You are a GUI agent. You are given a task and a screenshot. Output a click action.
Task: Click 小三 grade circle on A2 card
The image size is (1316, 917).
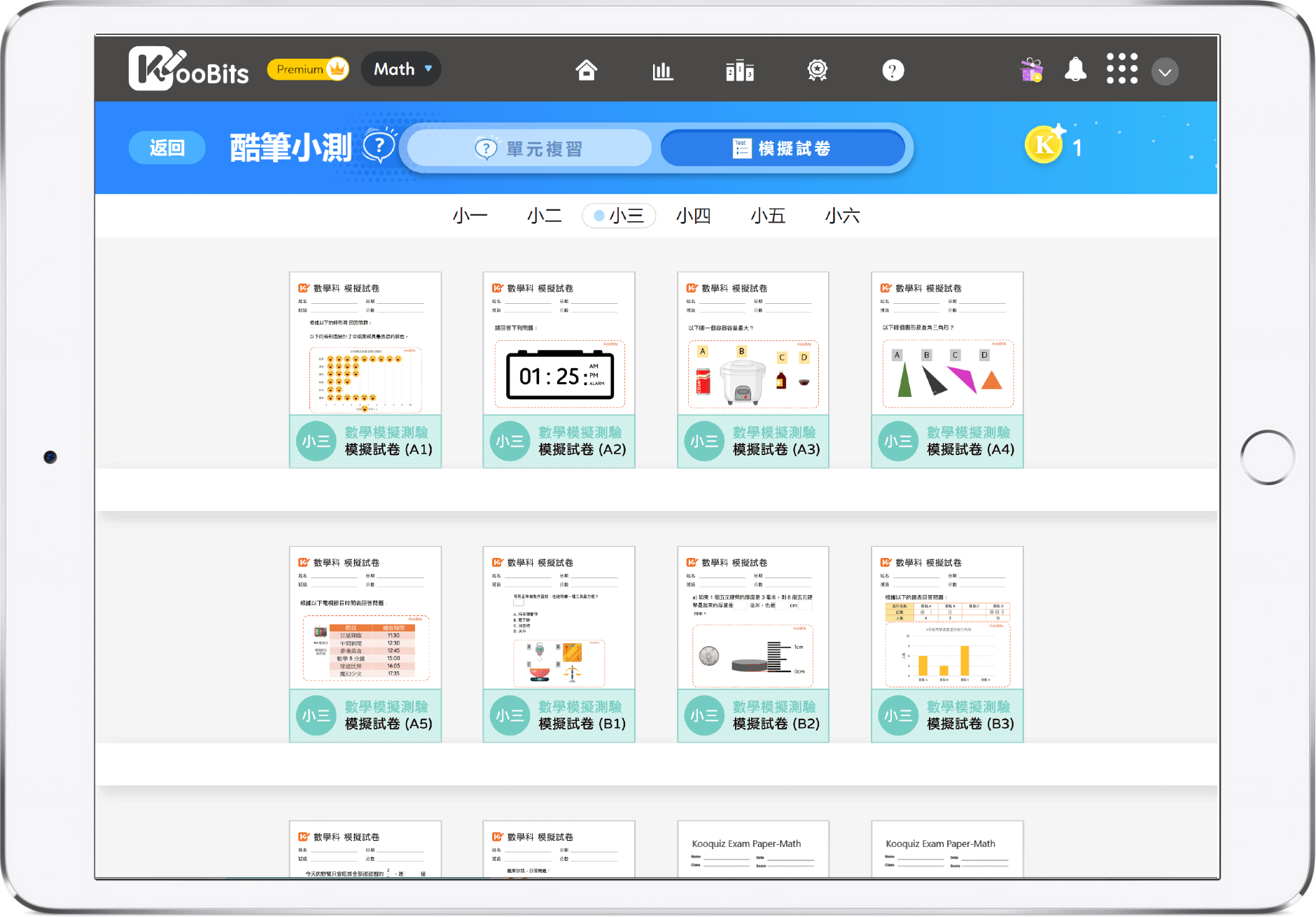[510, 441]
